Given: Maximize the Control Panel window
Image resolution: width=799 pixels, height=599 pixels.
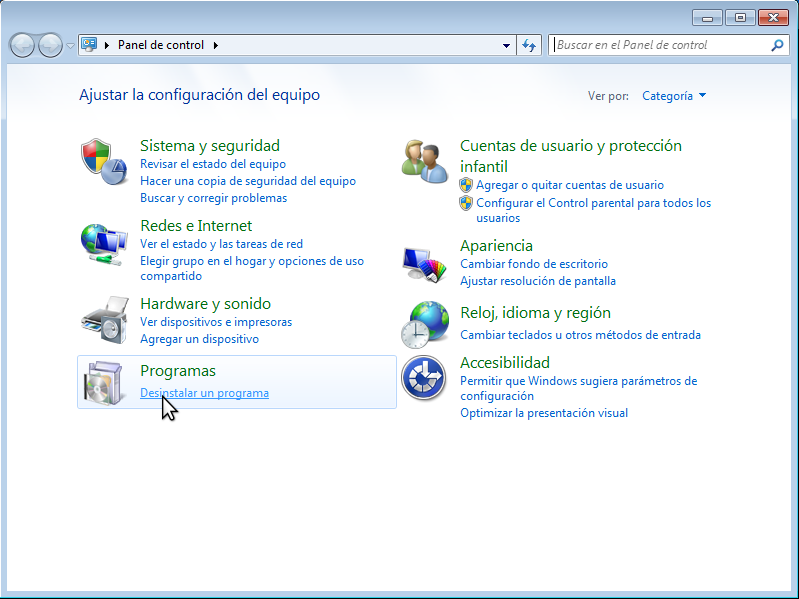Looking at the screenshot, I should [x=740, y=18].
